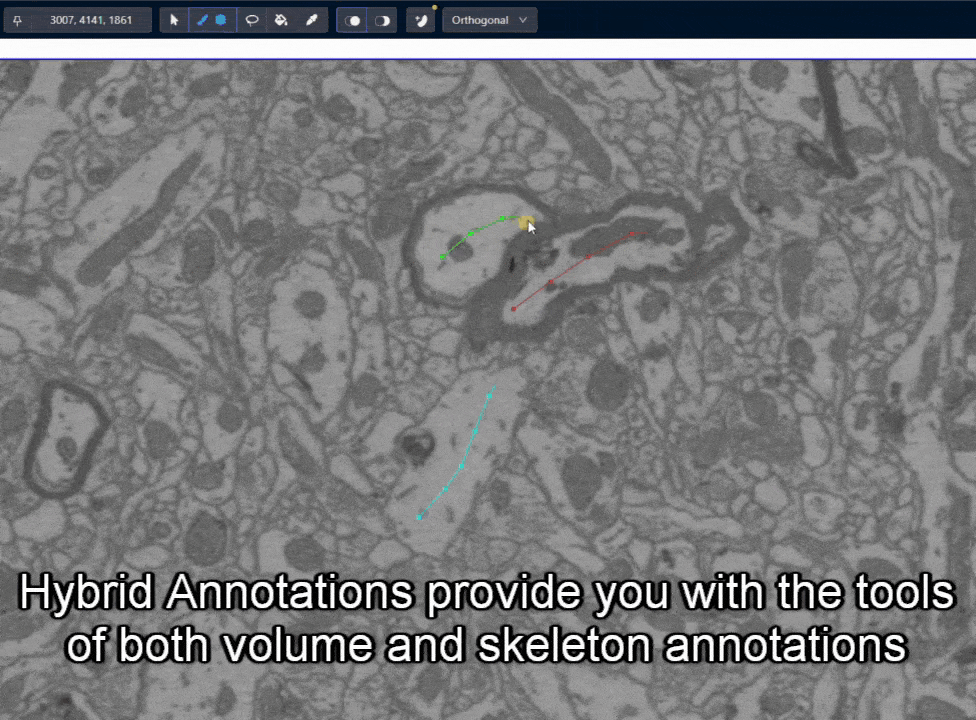976x720 pixels.
Task: Enable overwrite-everything mode toggle
Action: pyautogui.click(x=352, y=21)
